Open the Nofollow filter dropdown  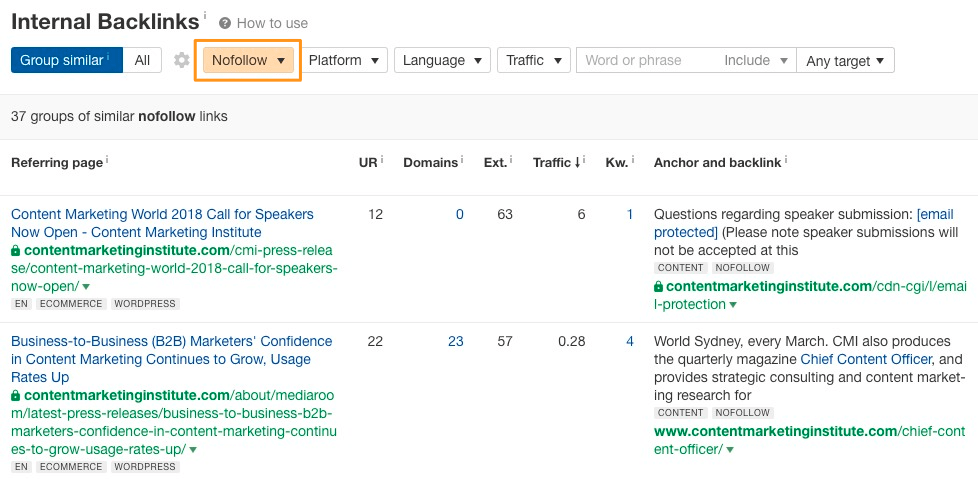click(x=248, y=60)
